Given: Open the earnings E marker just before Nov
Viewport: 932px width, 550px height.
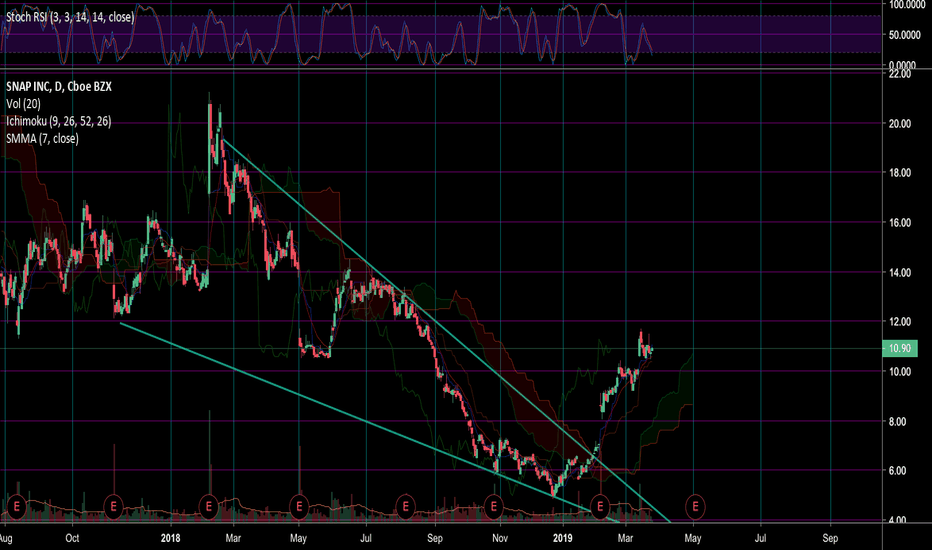Looking at the screenshot, I should pyautogui.click(x=493, y=507).
